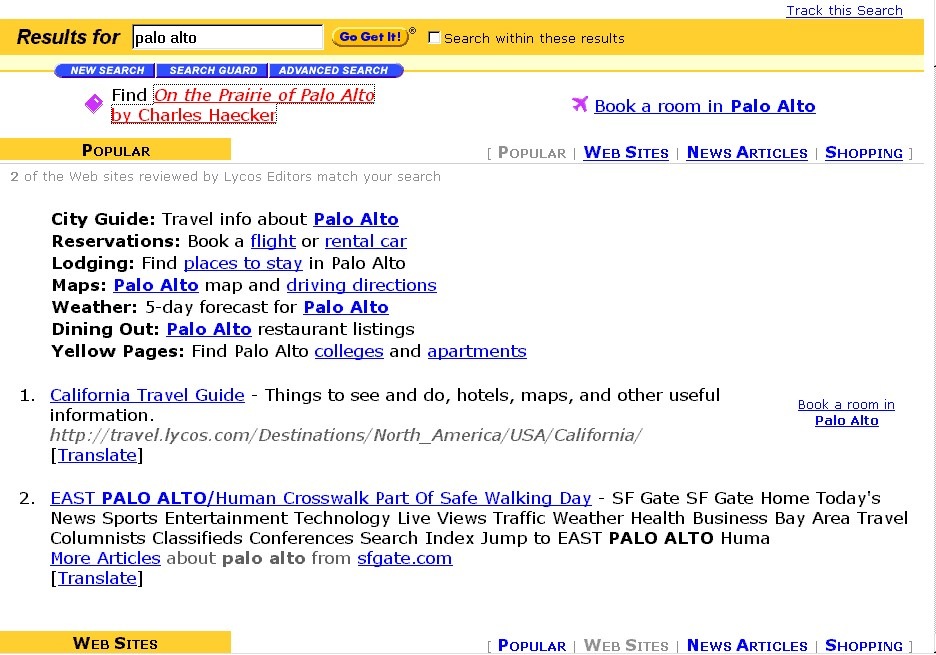936x655 pixels.
Task: Click the purple airplane icon
Action: point(579,104)
